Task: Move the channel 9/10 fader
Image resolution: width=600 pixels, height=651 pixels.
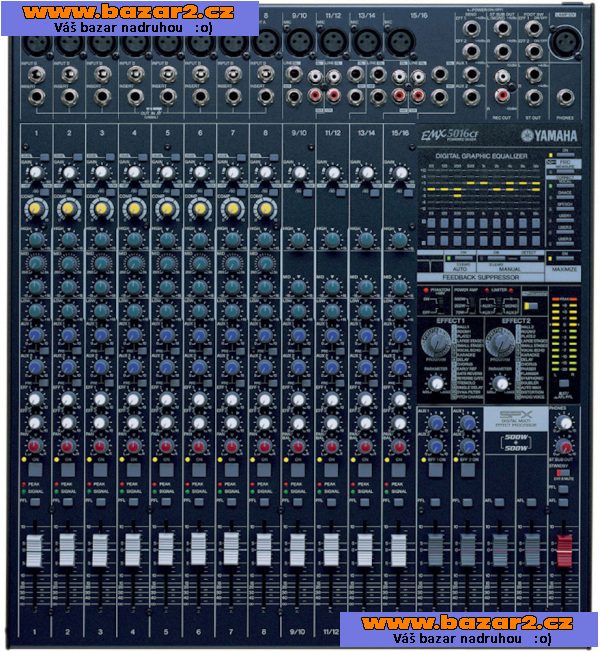Action: [x=297, y=550]
